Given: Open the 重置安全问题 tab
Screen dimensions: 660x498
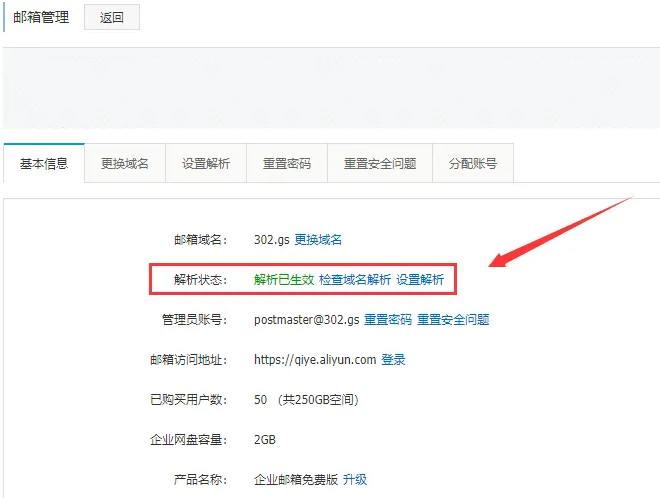Looking at the screenshot, I should 380,164.
